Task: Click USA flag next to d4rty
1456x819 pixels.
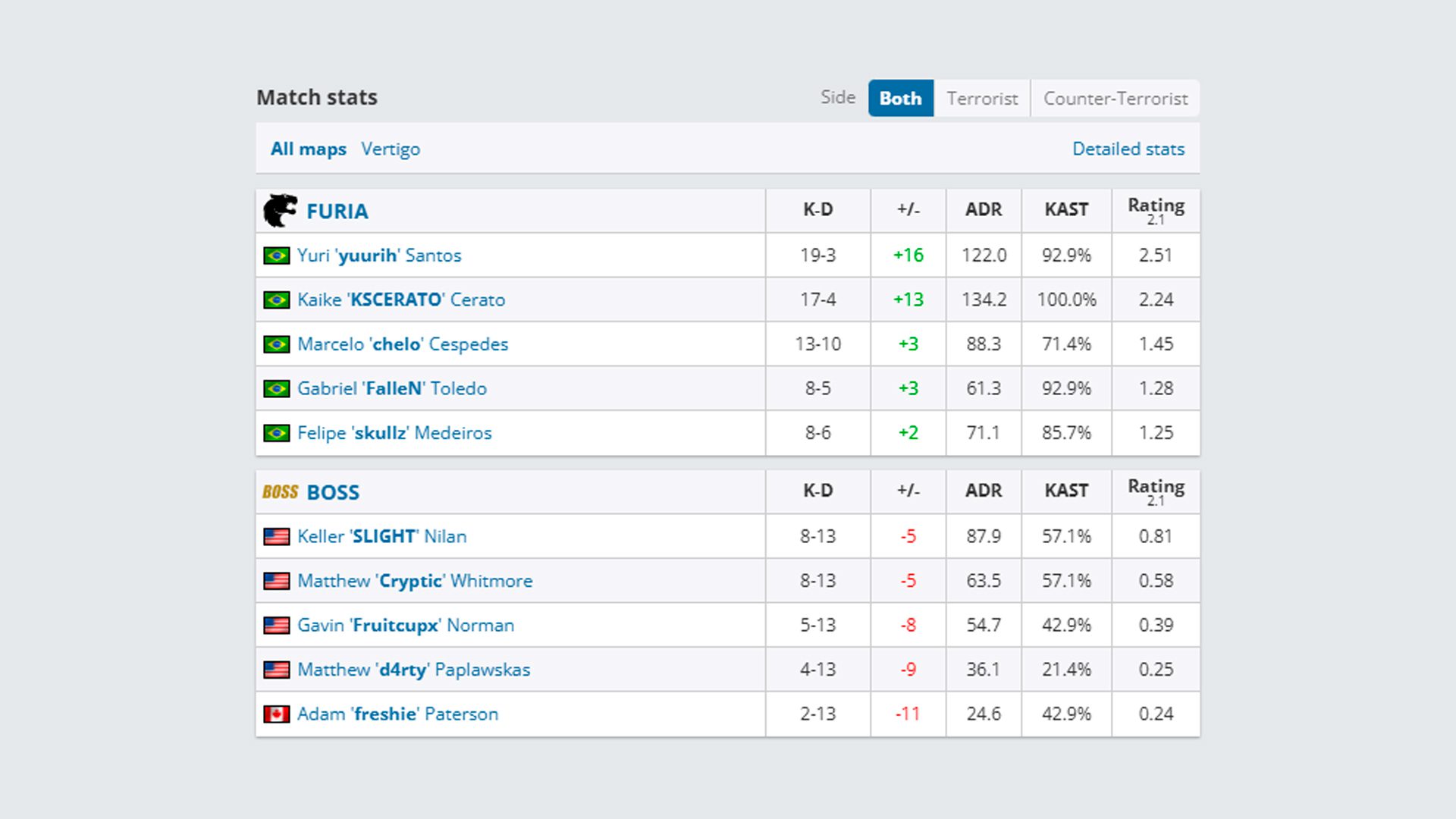Action: [x=277, y=670]
